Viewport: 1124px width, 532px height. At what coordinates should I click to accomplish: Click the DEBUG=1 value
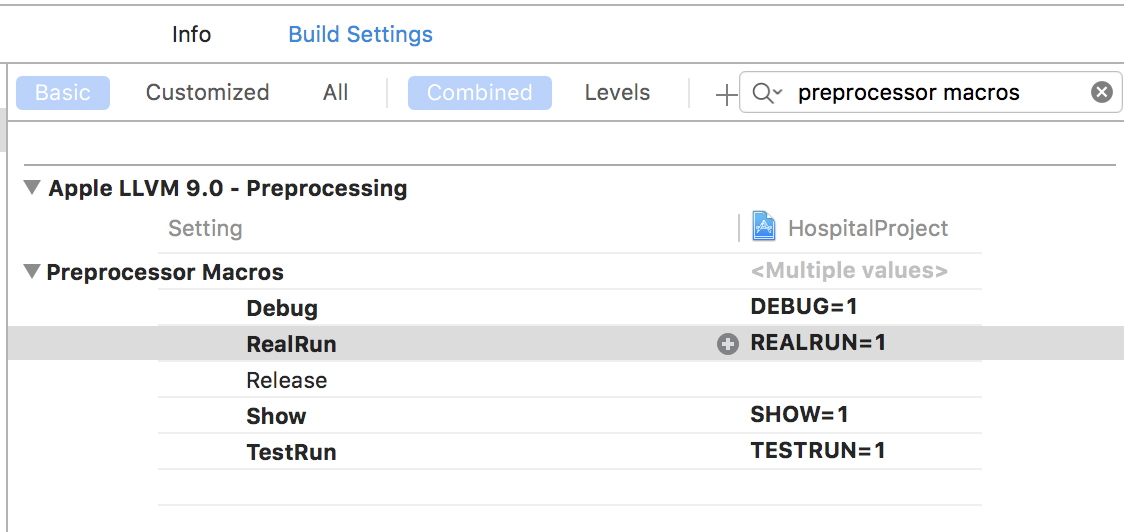point(804,307)
